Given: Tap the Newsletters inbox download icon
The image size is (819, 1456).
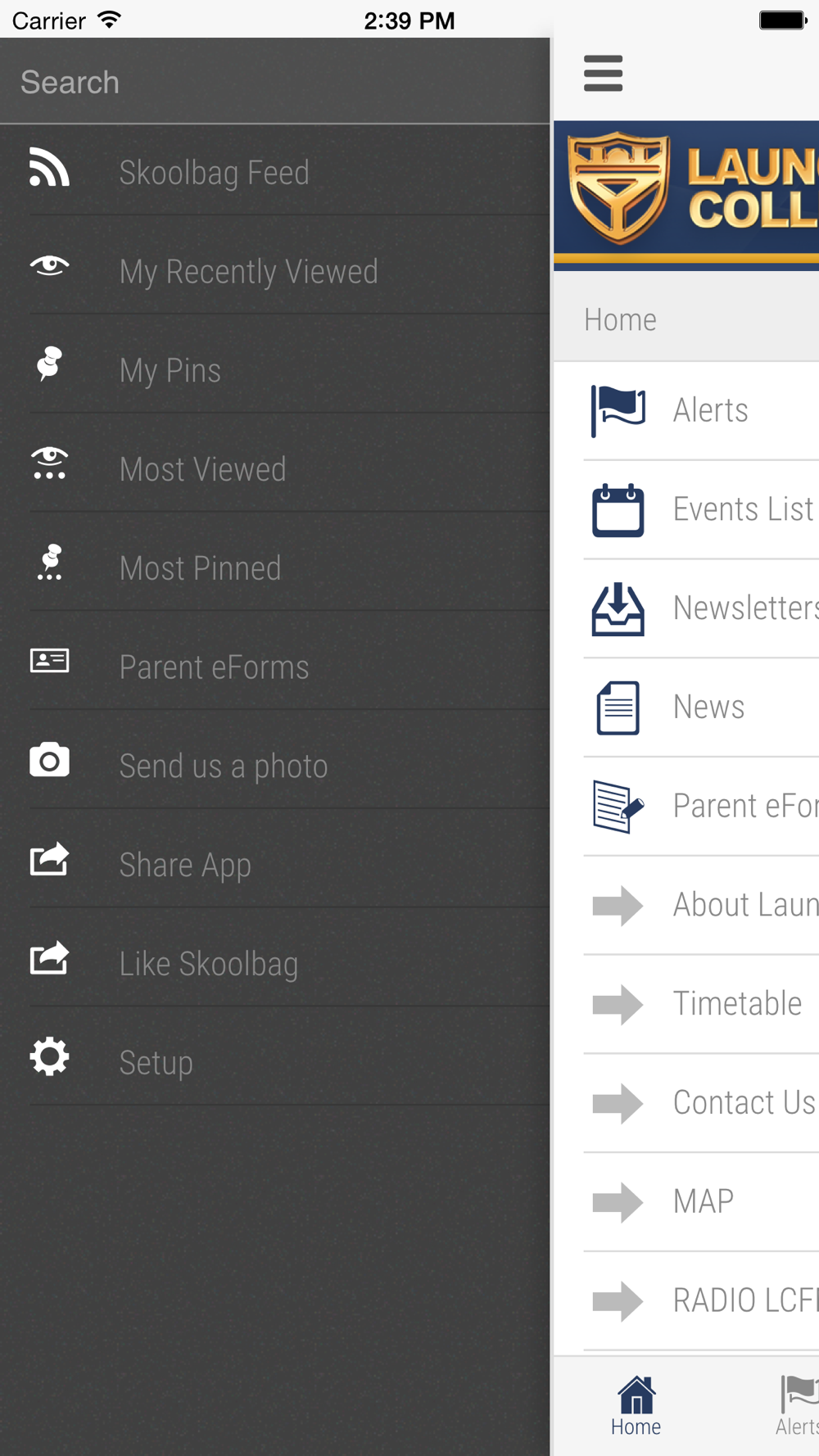Looking at the screenshot, I should click(x=618, y=608).
